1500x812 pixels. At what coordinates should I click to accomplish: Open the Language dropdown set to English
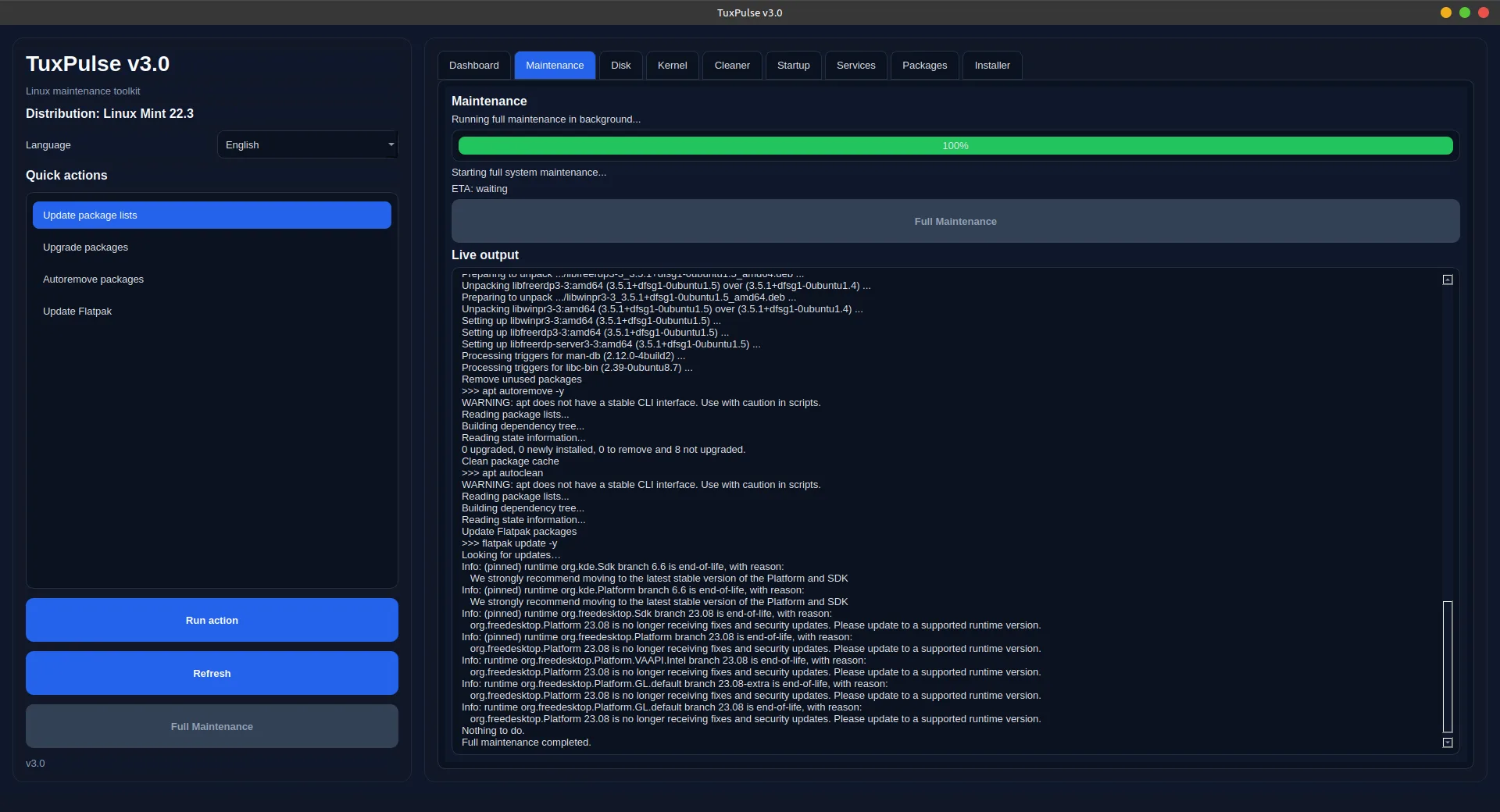pyautogui.click(x=308, y=145)
